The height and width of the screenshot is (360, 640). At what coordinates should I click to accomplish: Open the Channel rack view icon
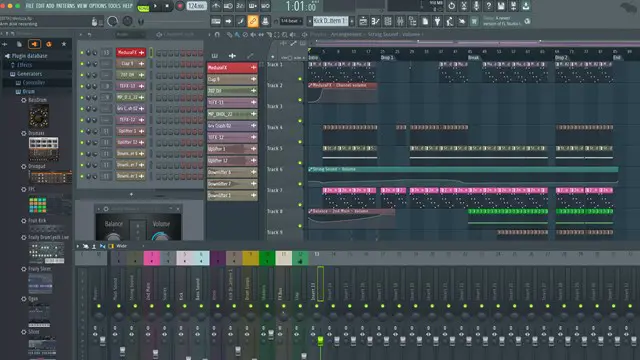pos(388,21)
